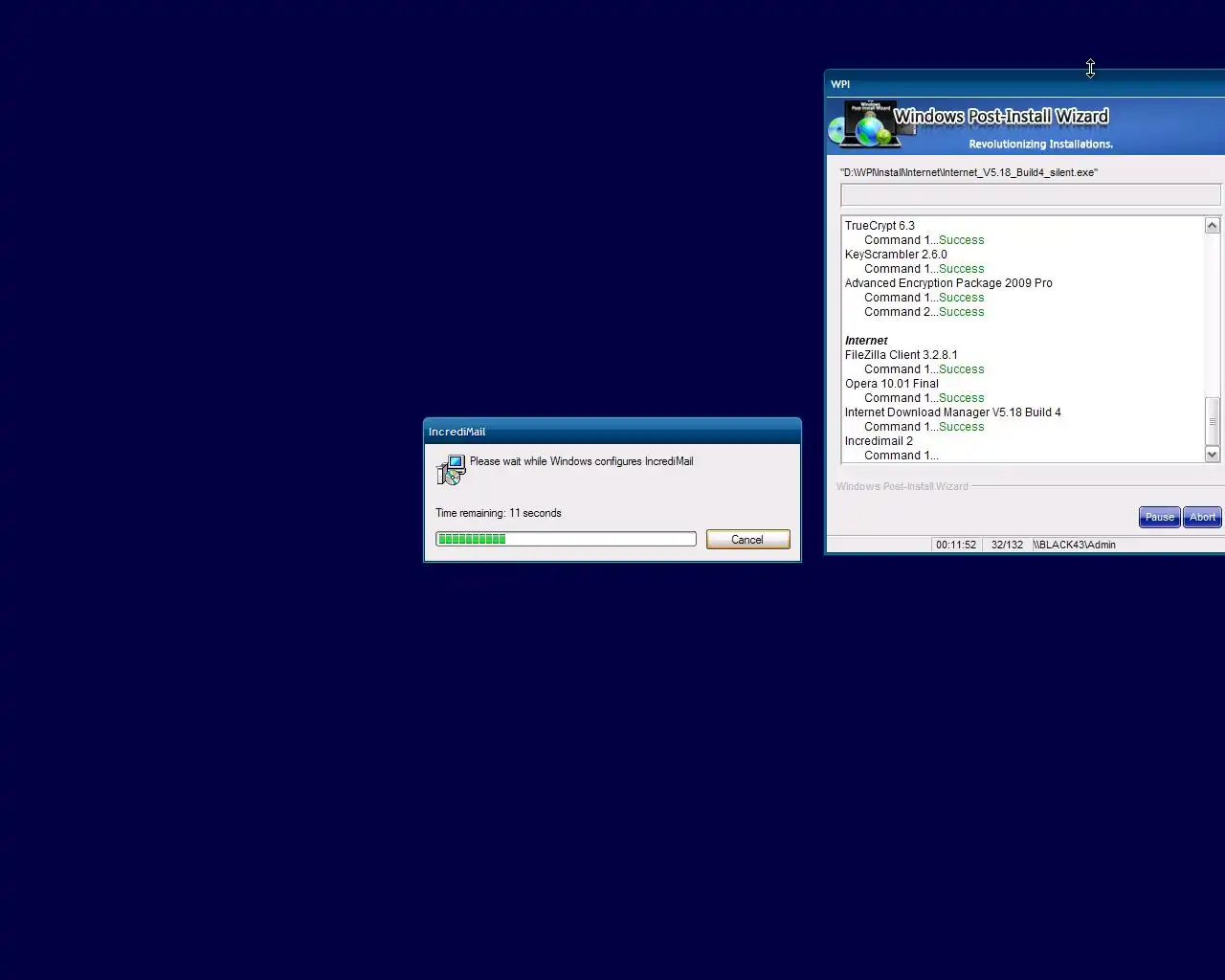
Task: Select the TrueCrypt 6.3 log entry
Action: pyautogui.click(x=880, y=226)
